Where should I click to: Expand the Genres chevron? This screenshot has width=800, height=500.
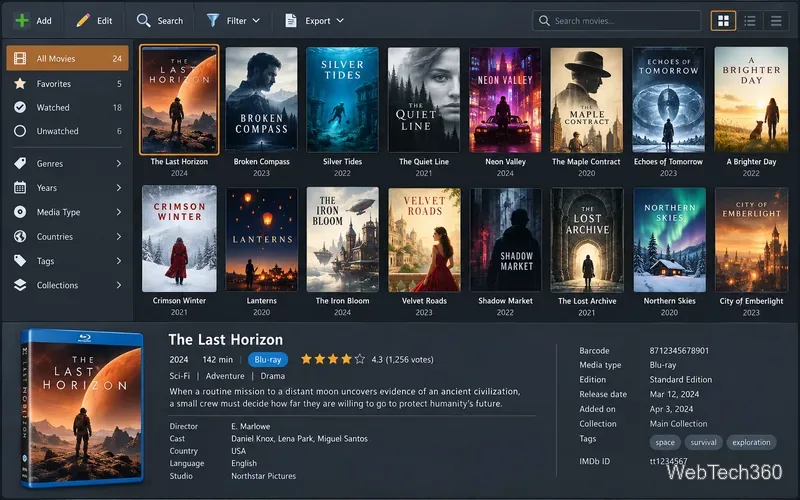coord(118,163)
